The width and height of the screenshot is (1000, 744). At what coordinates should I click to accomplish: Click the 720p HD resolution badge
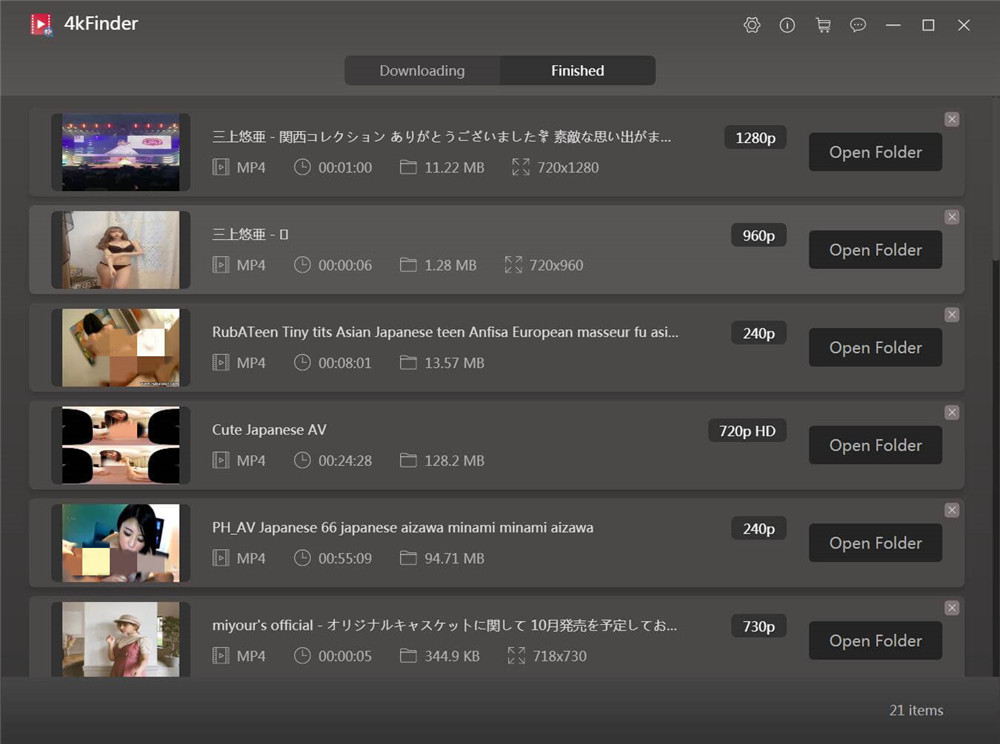click(747, 431)
